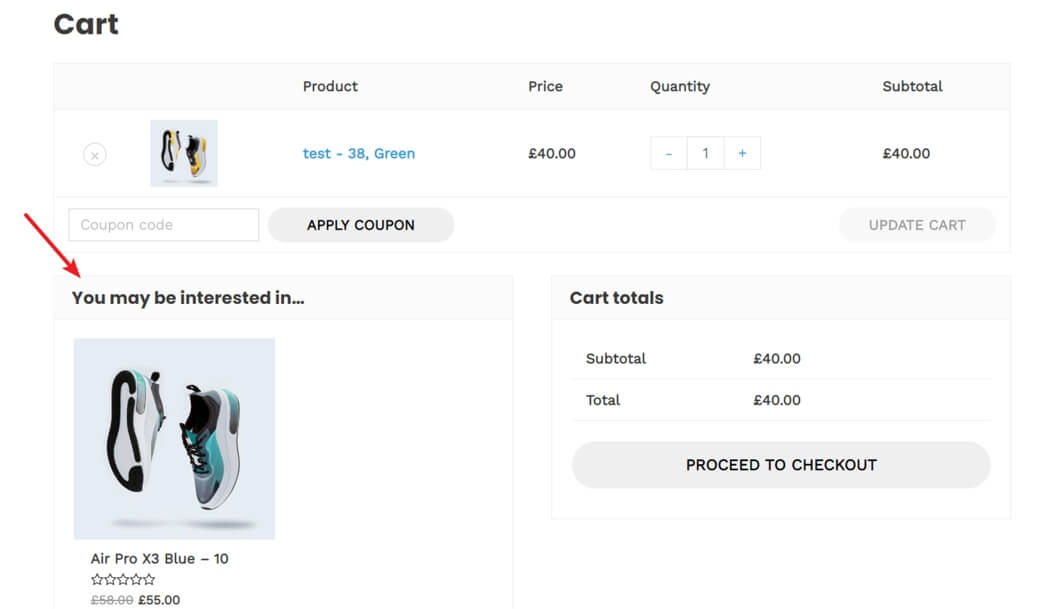Open the Air Pro X3 Blue product image

click(x=174, y=438)
